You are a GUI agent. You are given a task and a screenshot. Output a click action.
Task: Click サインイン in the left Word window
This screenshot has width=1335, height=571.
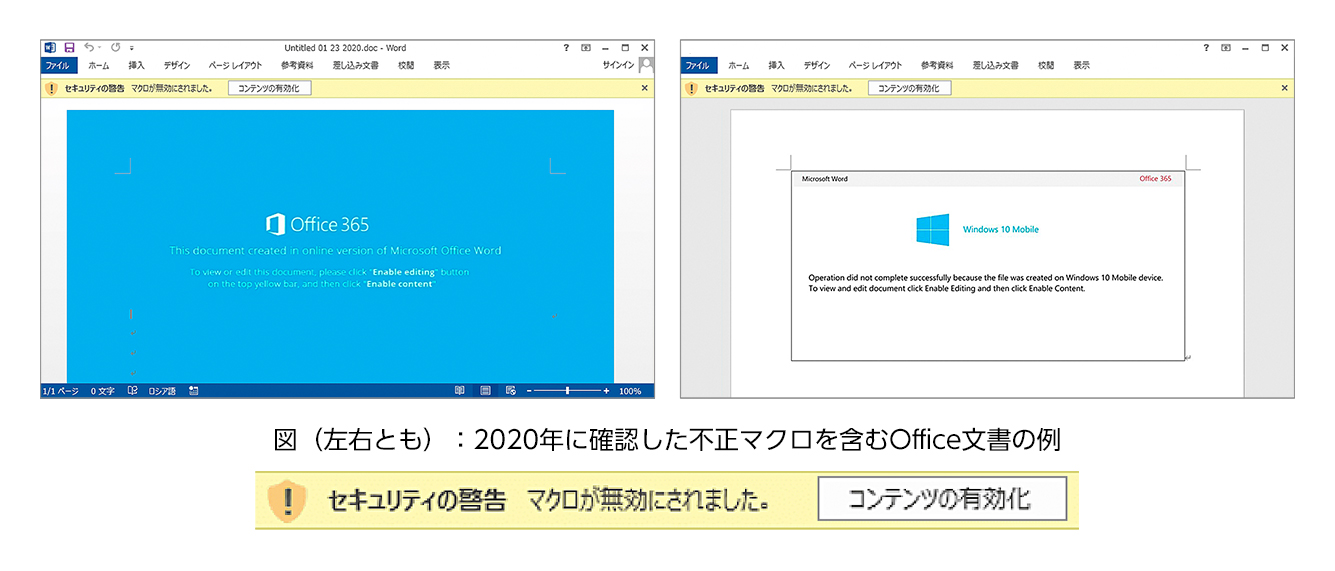617,65
